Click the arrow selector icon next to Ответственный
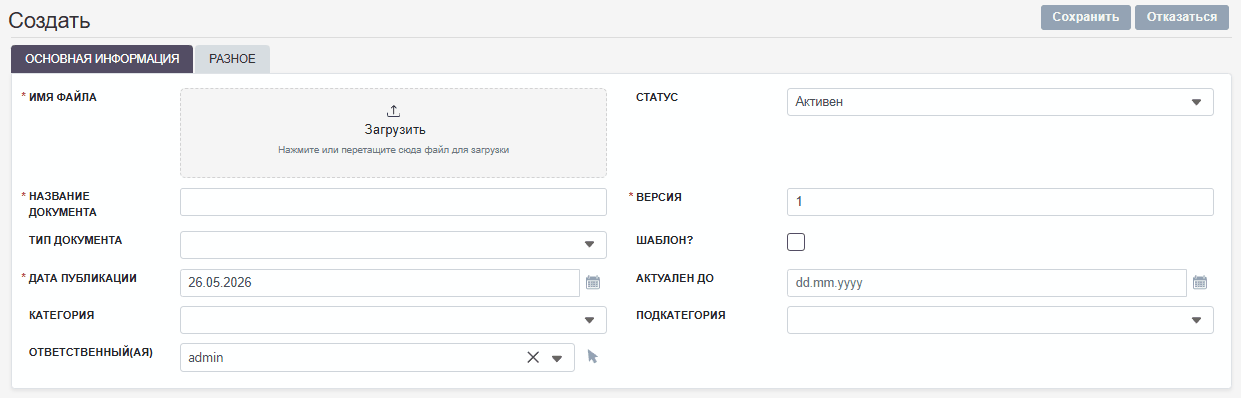Image resolution: width=1241 pixels, height=398 pixels. [592, 356]
